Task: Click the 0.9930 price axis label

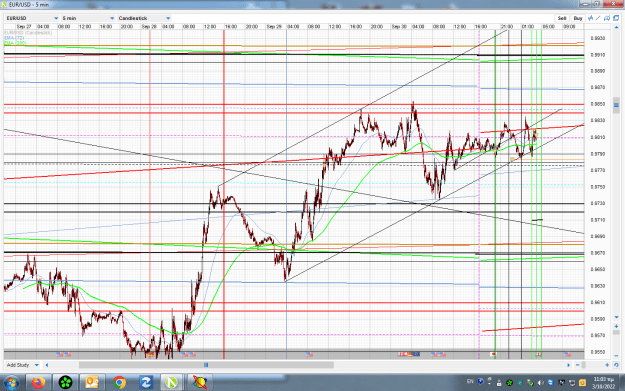Action: tap(597, 38)
